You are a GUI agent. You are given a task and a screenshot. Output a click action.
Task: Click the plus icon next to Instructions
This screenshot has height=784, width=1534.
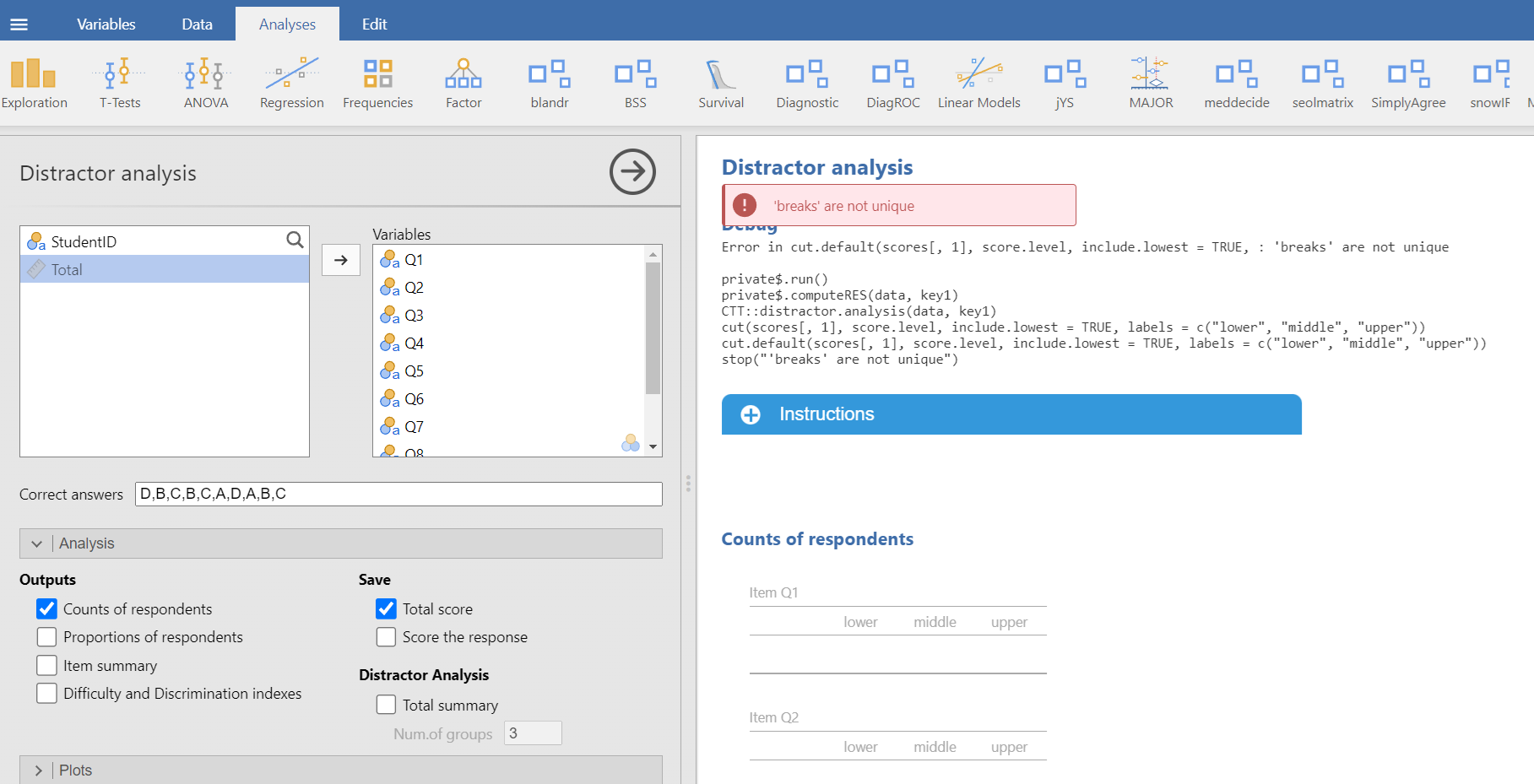[751, 414]
